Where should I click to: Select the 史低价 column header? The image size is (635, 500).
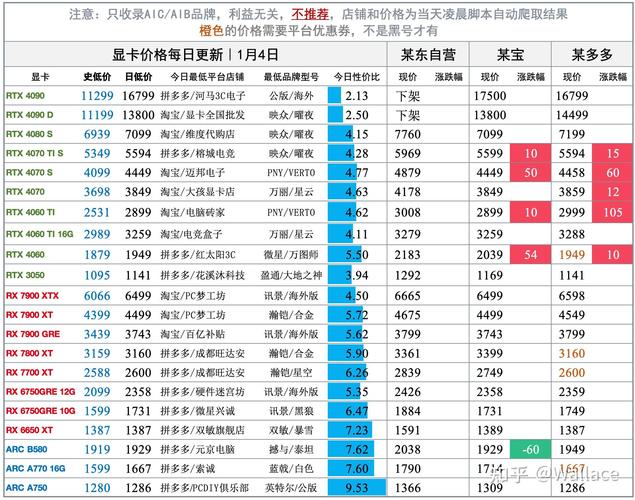97,77
